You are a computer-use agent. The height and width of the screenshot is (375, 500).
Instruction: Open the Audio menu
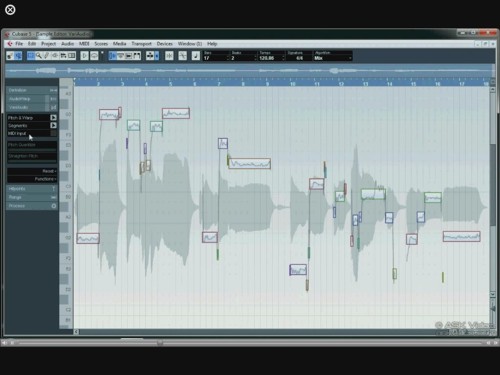[67, 44]
